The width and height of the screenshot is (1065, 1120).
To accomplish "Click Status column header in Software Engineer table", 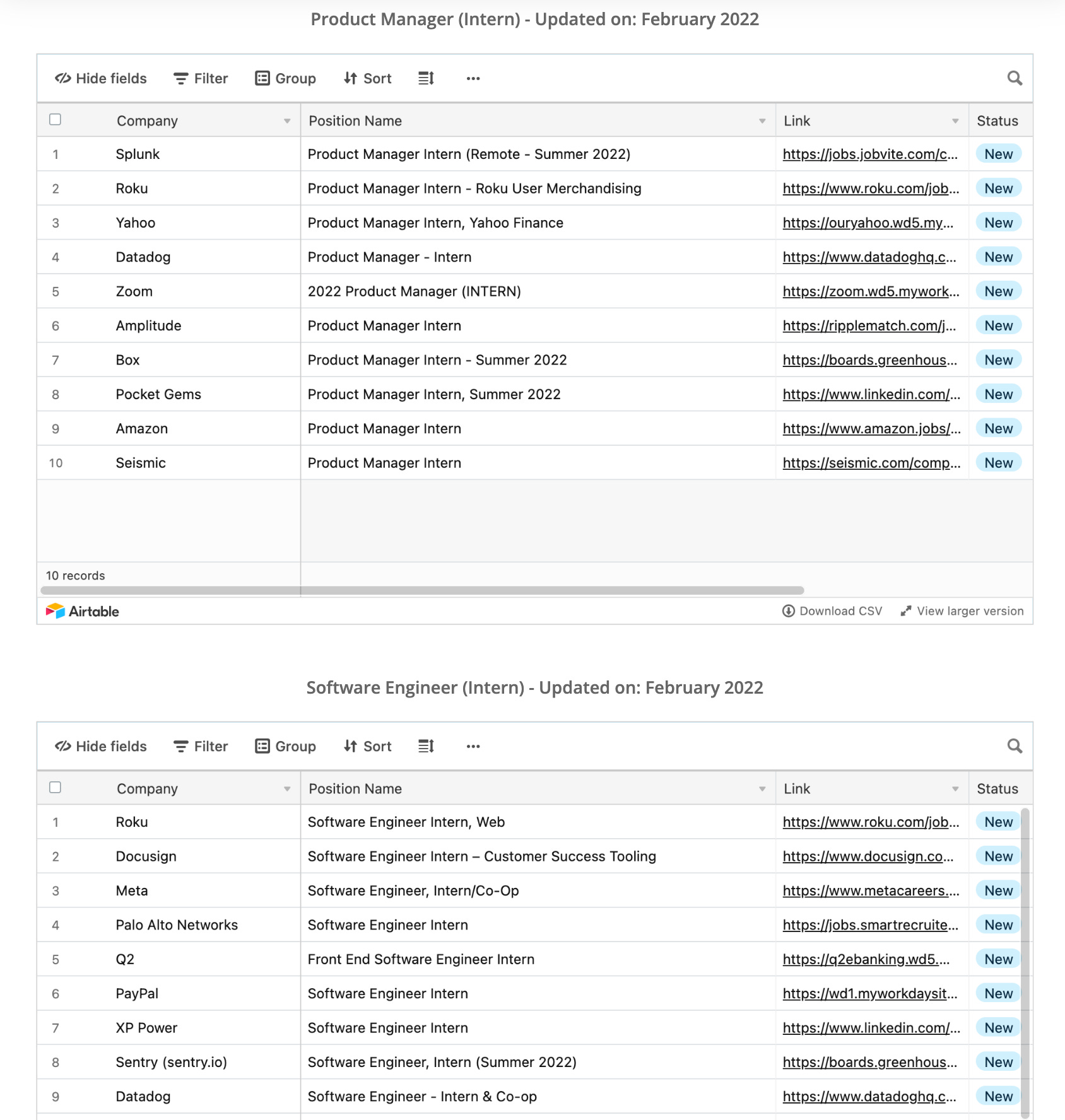I will coord(1001,789).
